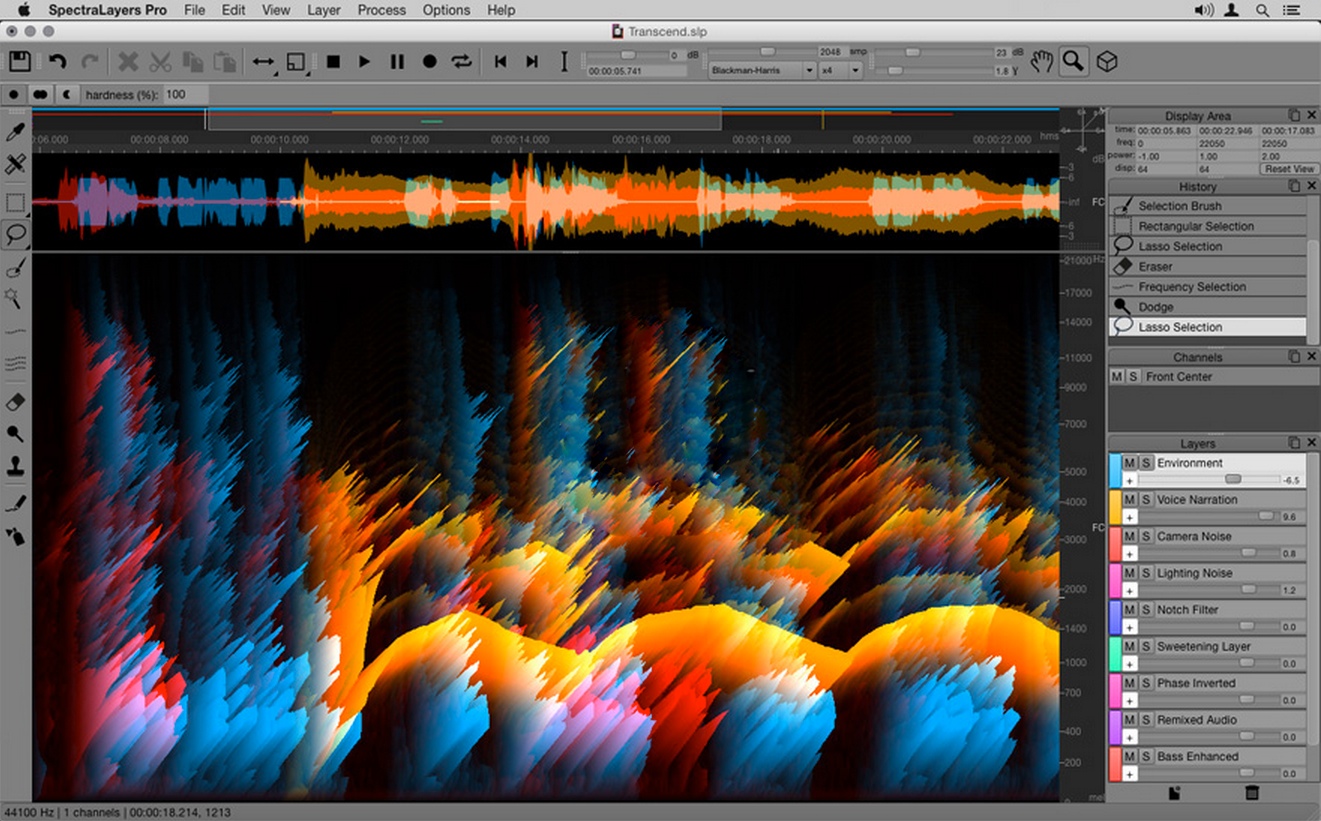This screenshot has height=821, width=1321.
Task: Expand the Voice Narration layer plus button
Action: (1129, 518)
